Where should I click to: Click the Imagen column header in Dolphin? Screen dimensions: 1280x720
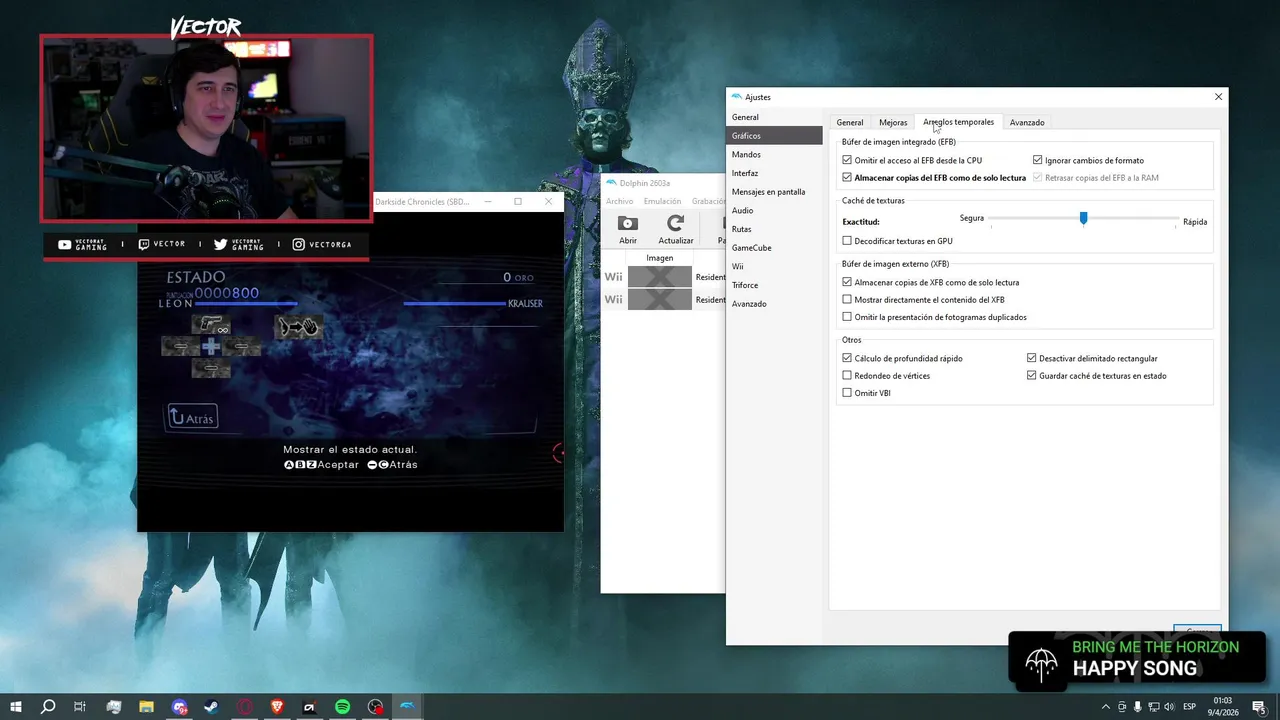[x=660, y=258]
